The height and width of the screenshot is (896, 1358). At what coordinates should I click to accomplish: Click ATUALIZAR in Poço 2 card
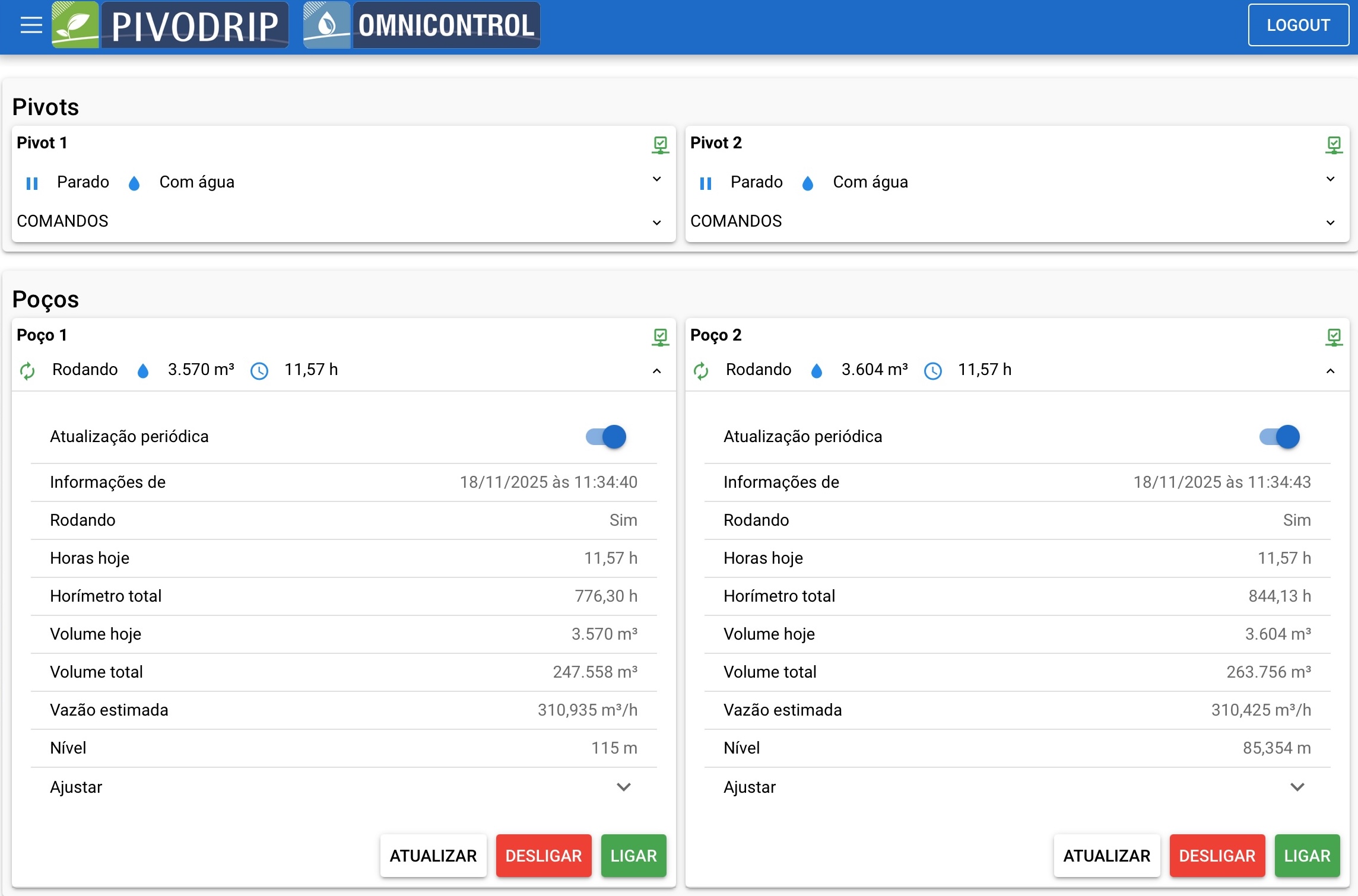1106,856
